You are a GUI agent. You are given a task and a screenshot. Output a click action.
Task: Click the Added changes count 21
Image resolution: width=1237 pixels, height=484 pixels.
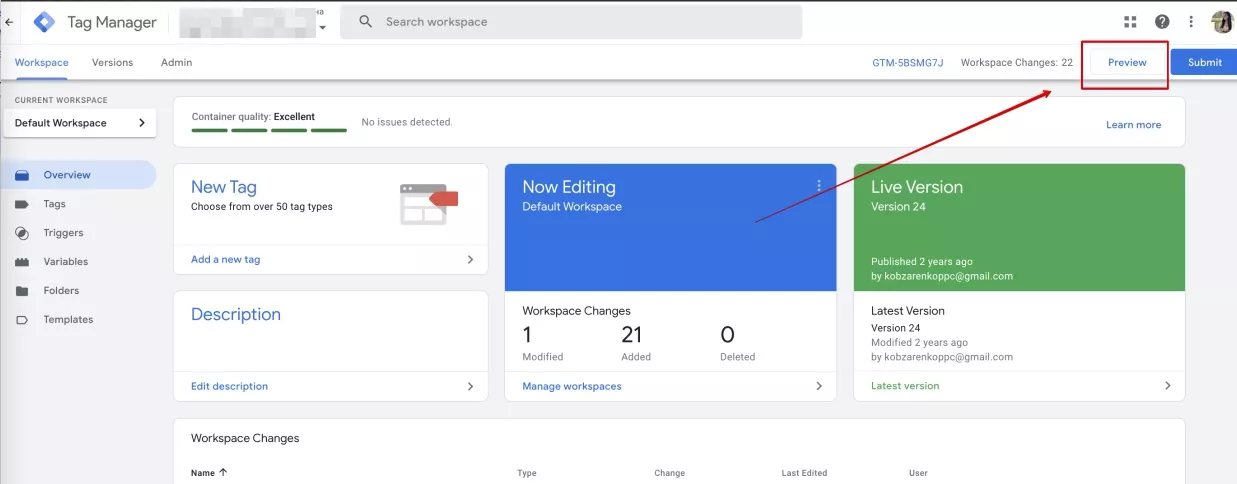point(631,335)
